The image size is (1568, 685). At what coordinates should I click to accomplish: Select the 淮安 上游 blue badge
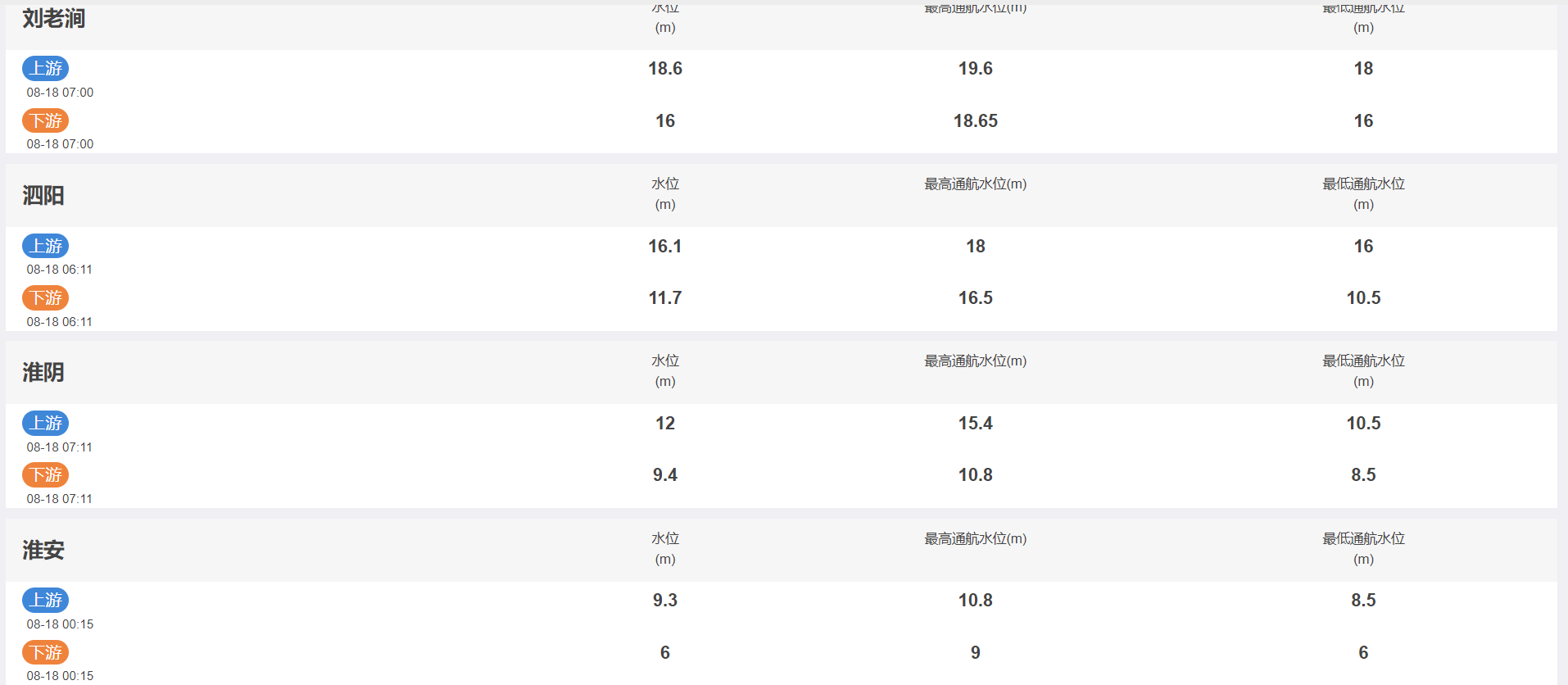(x=45, y=601)
